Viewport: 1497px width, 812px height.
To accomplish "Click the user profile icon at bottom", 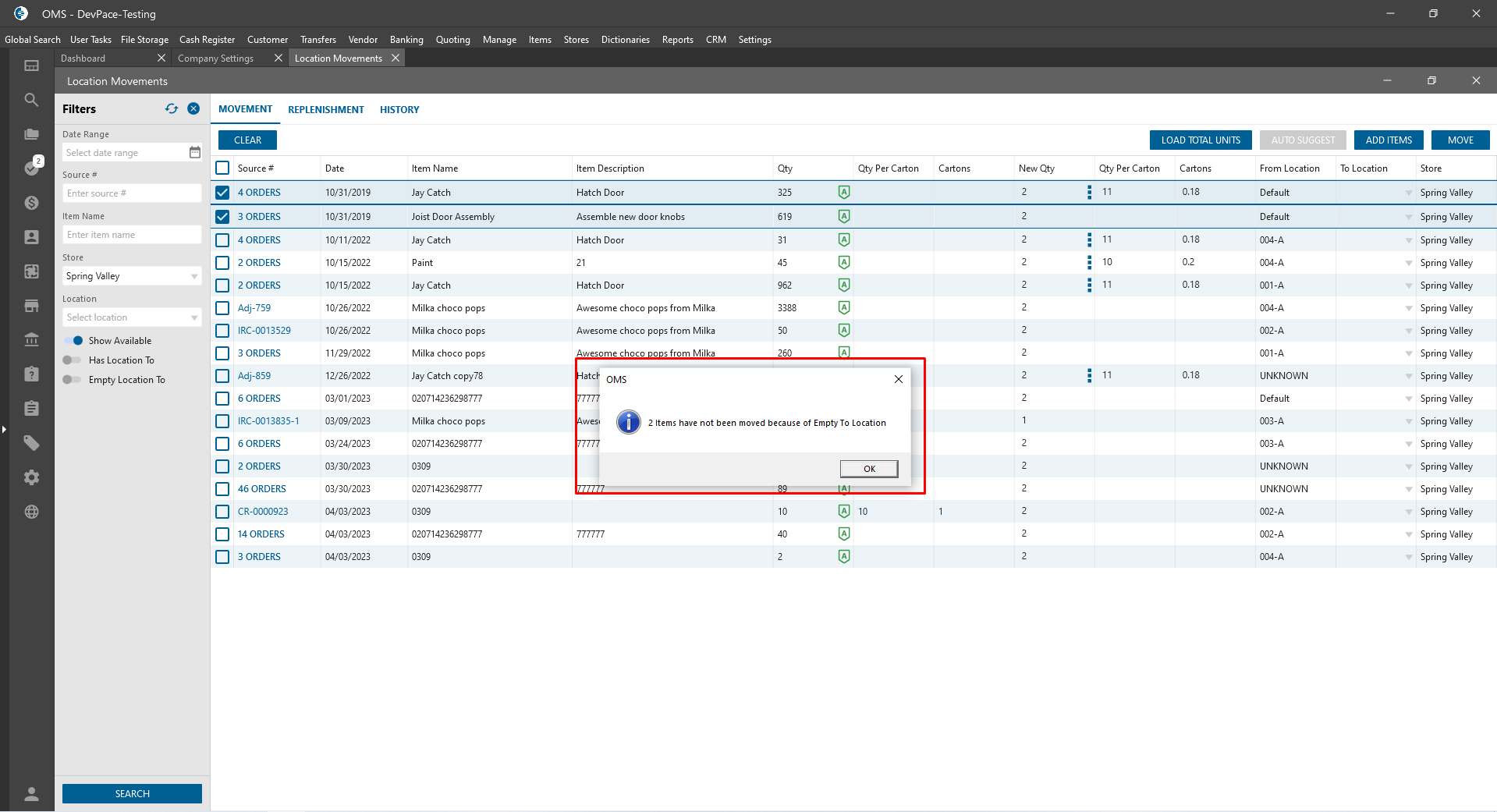I will pyautogui.click(x=31, y=794).
